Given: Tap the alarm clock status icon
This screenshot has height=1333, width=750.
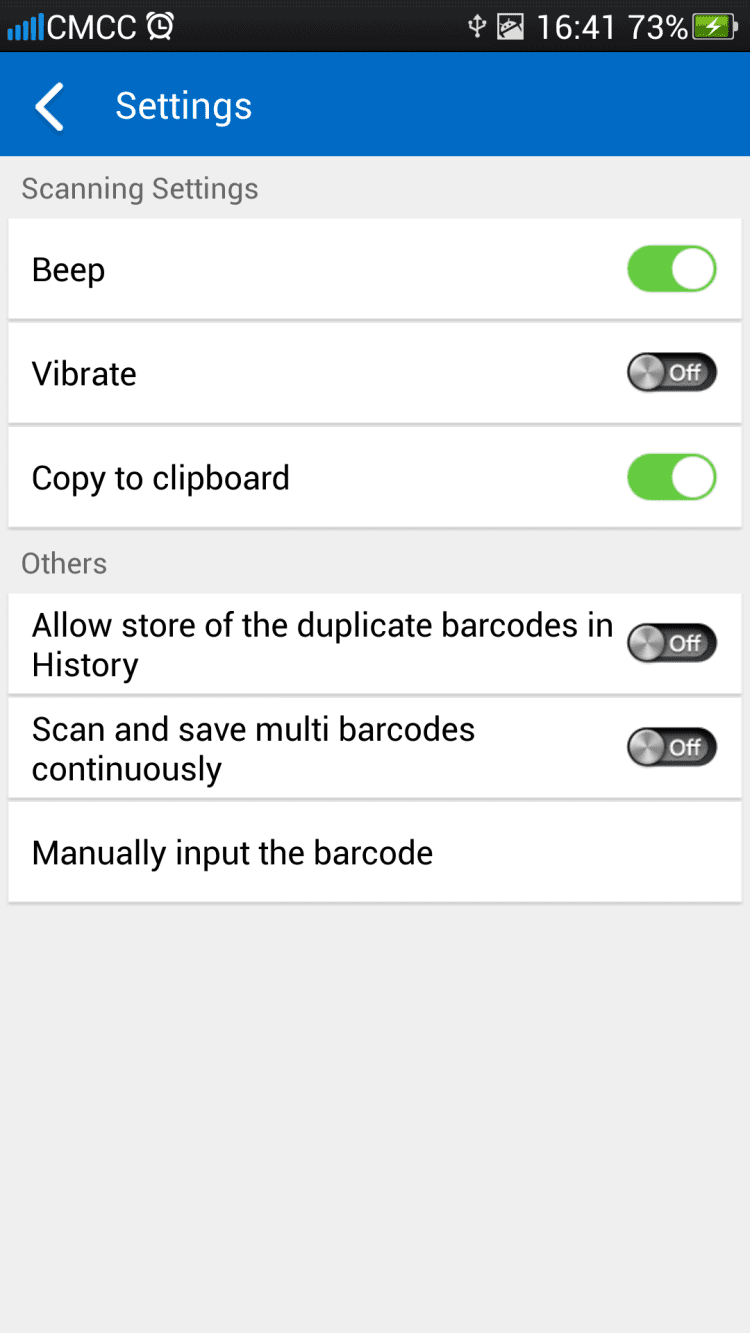Looking at the screenshot, I should click(160, 26).
